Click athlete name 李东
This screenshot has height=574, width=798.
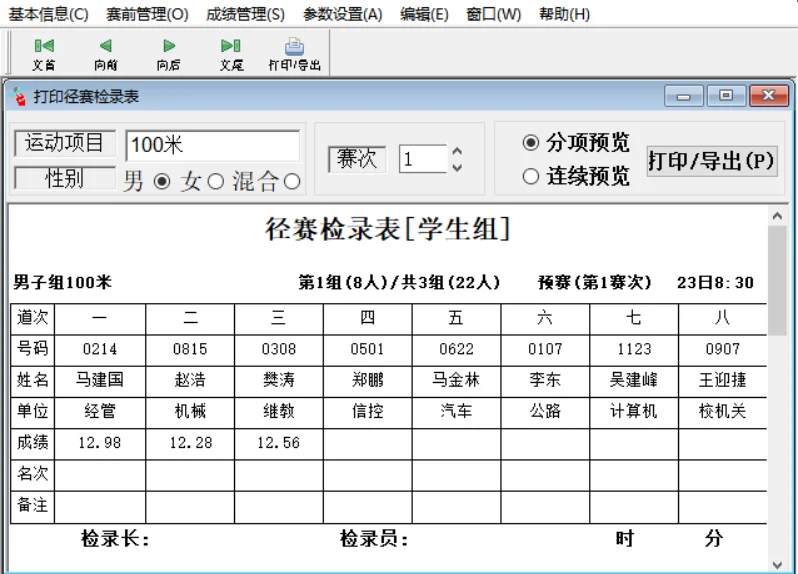[x=545, y=380]
